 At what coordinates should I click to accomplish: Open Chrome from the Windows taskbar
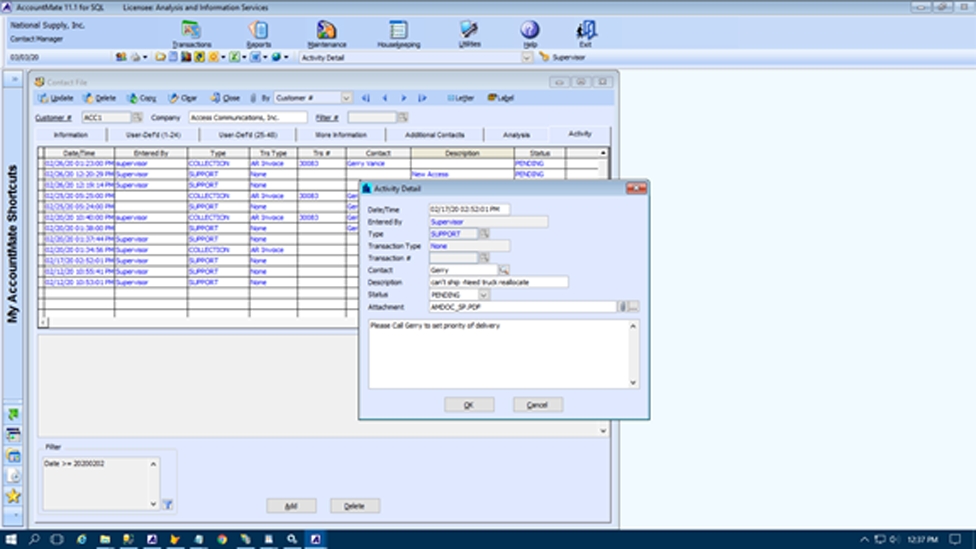(x=222, y=539)
